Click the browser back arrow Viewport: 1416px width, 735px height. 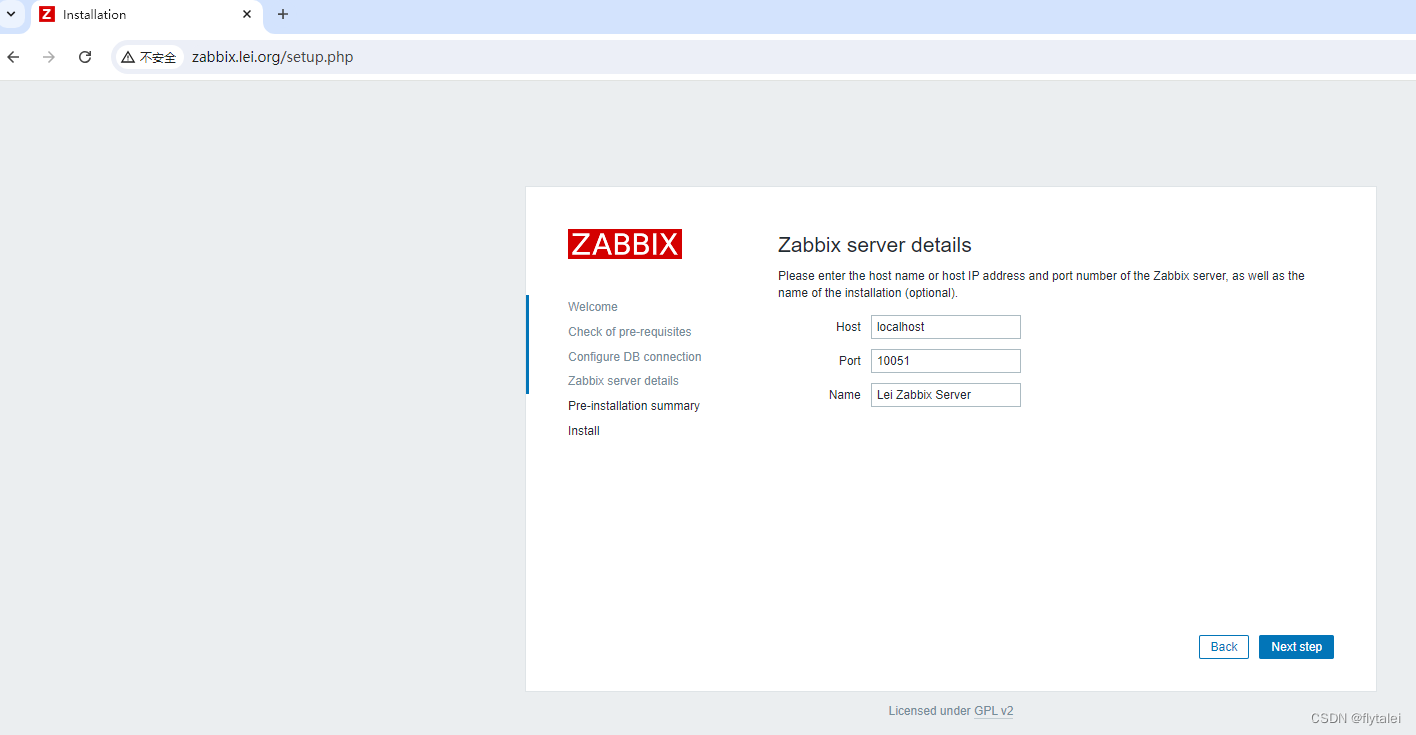coord(13,57)
